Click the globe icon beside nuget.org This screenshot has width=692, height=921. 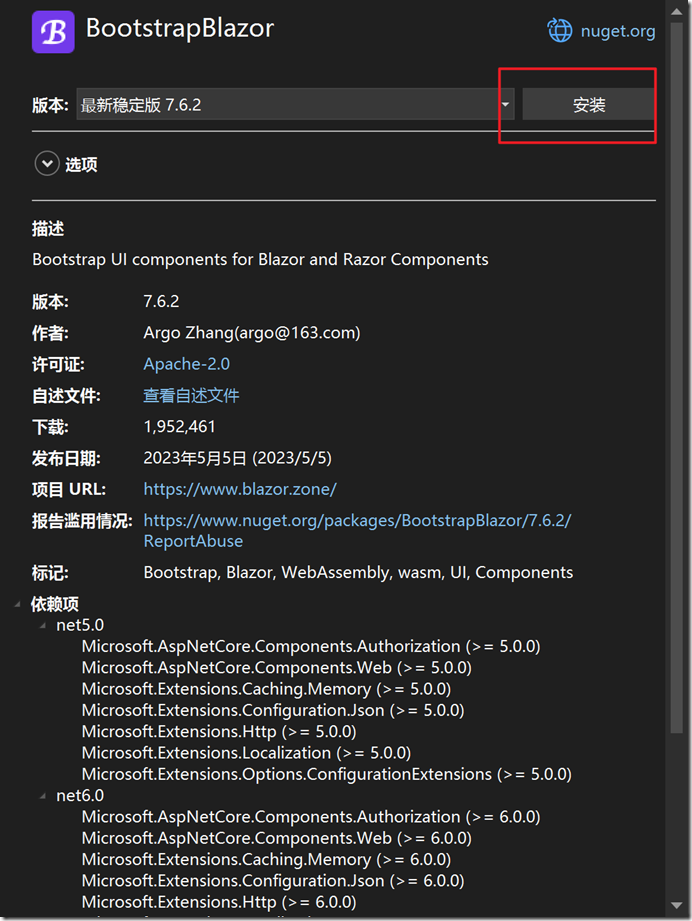point(560,31)
